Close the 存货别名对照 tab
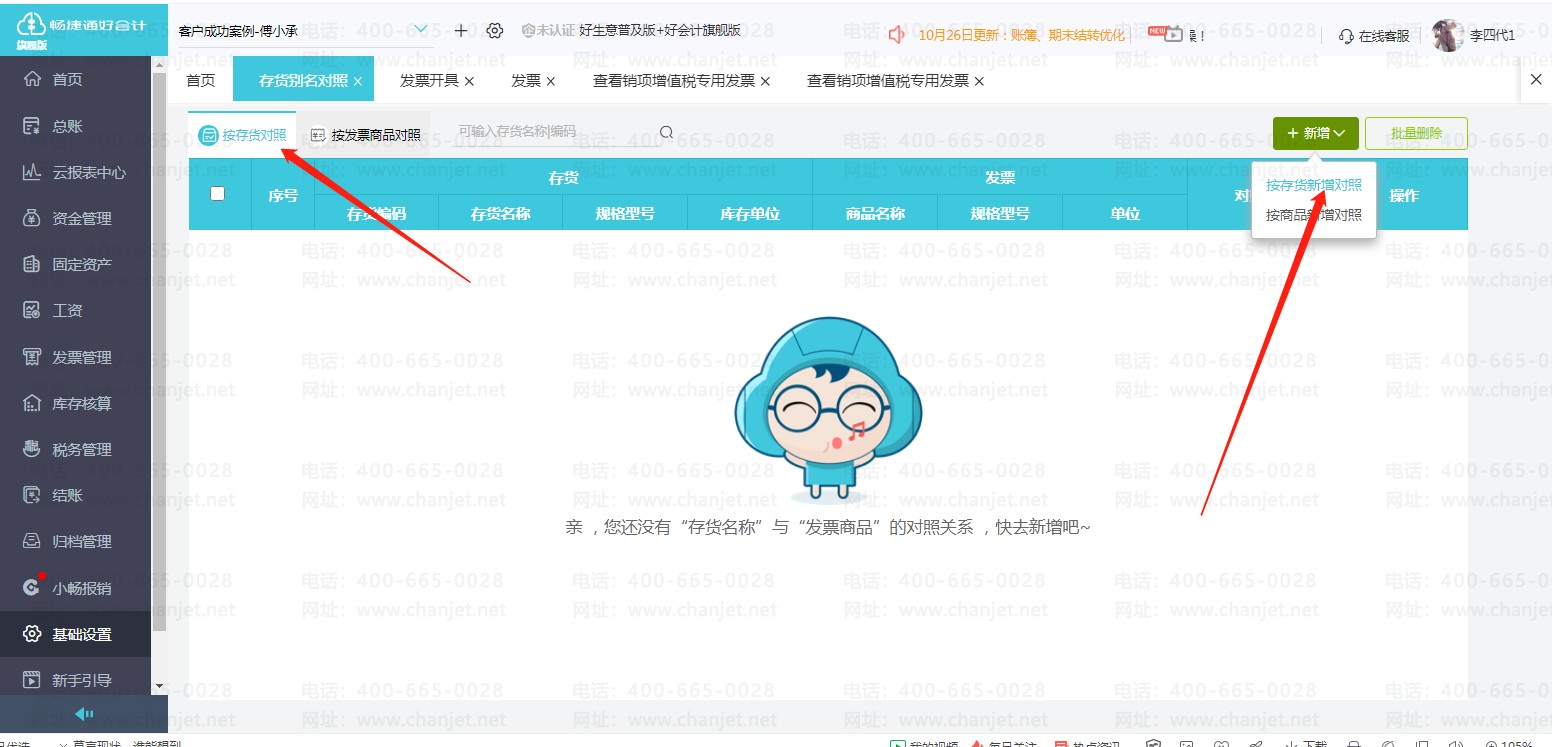 click(x=358, y=81)
